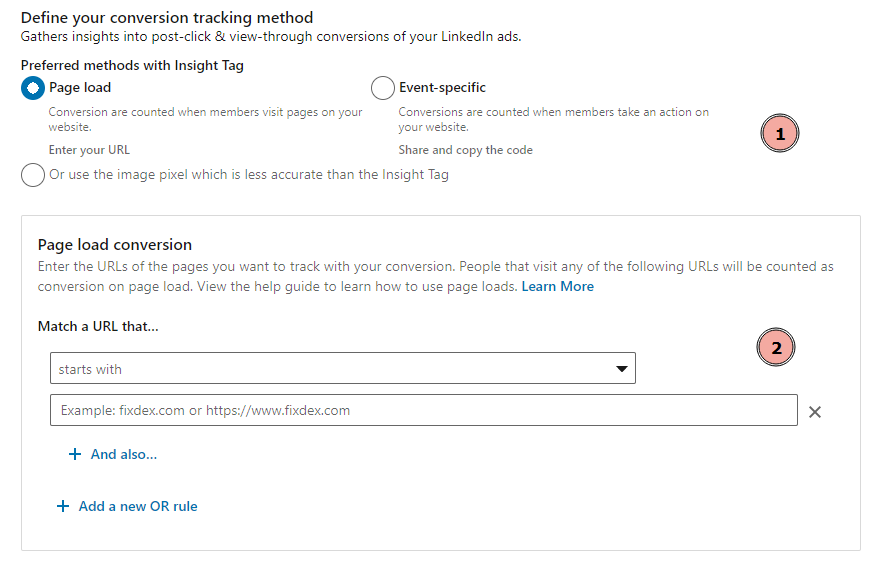
Task: Click the Add a new OR rule text
Action: coord(138,506)
